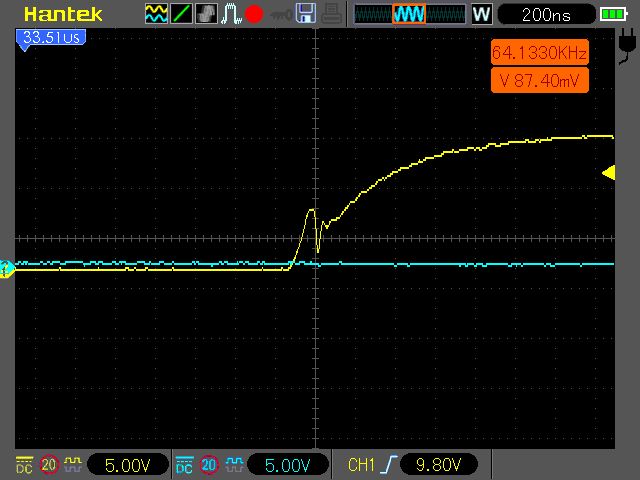
Task: Click the grayed-out printer icon
Action: click(331, 13)
